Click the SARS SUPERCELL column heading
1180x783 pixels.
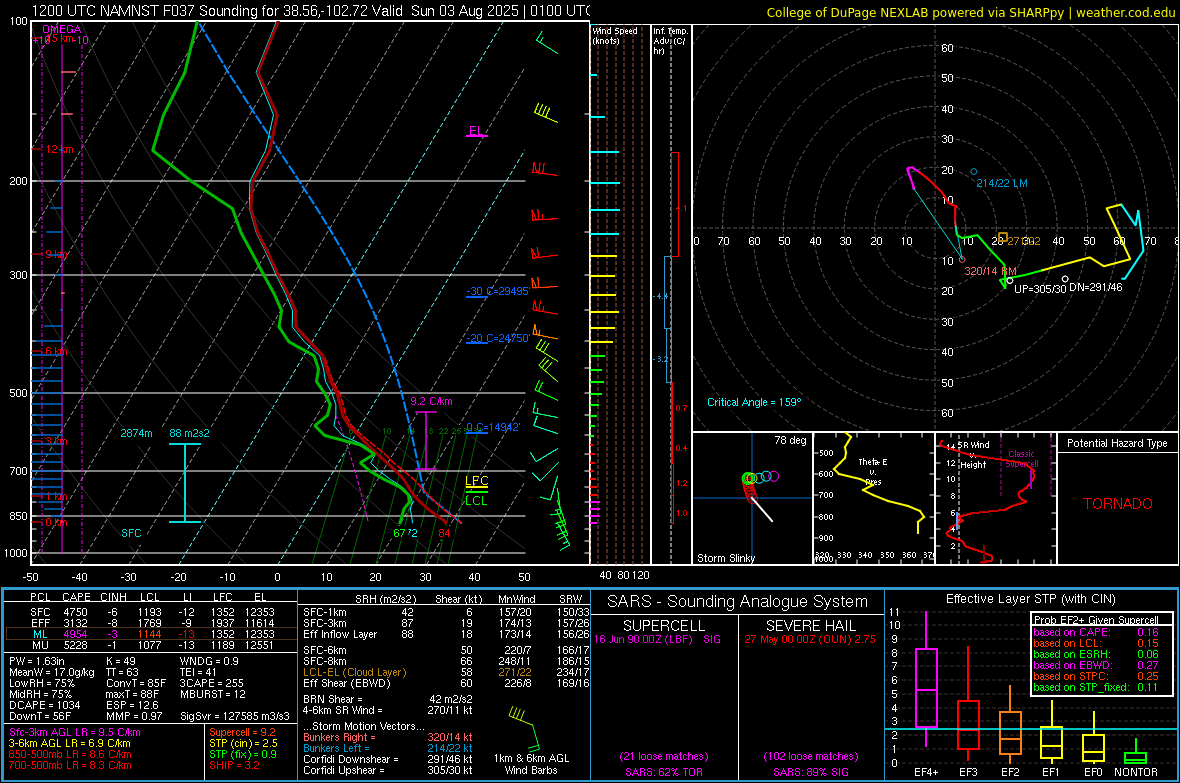coord(664,626)
